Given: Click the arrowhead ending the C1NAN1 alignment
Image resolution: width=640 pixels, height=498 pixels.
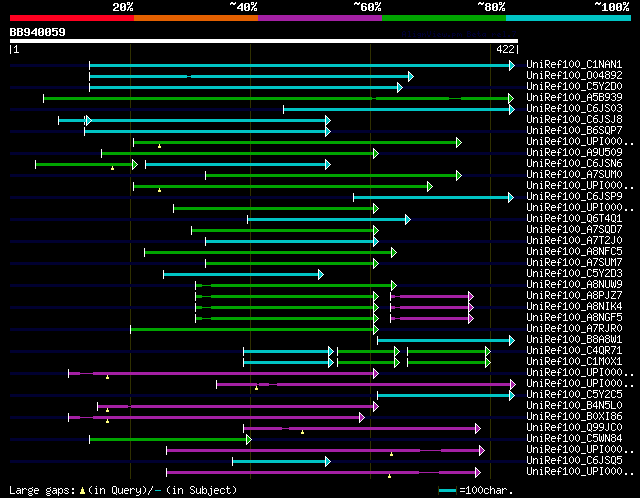Looking at the screenshot, I should point(512,65).
